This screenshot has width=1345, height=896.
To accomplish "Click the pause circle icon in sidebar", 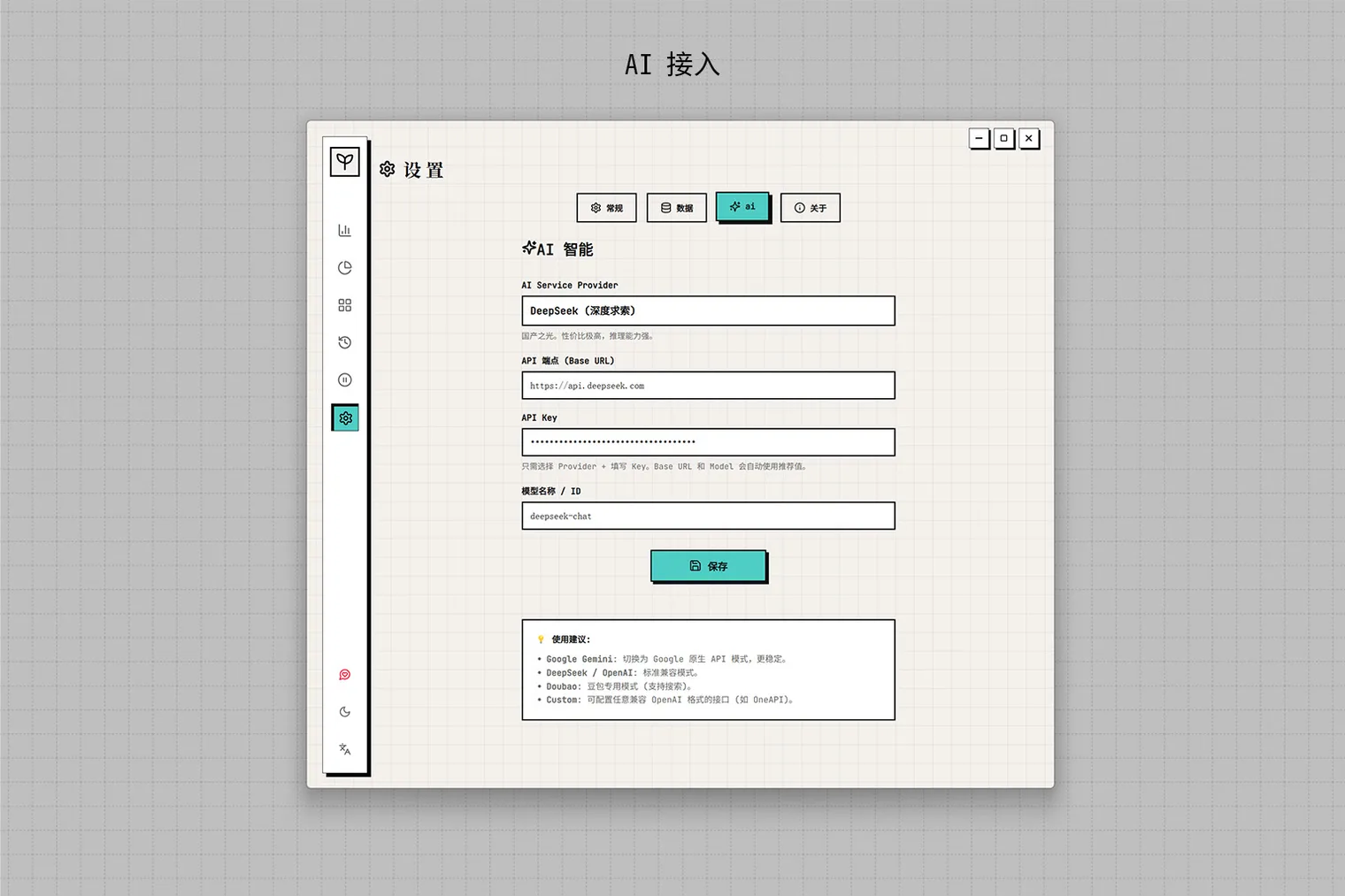I will click(x=345, y=380).
